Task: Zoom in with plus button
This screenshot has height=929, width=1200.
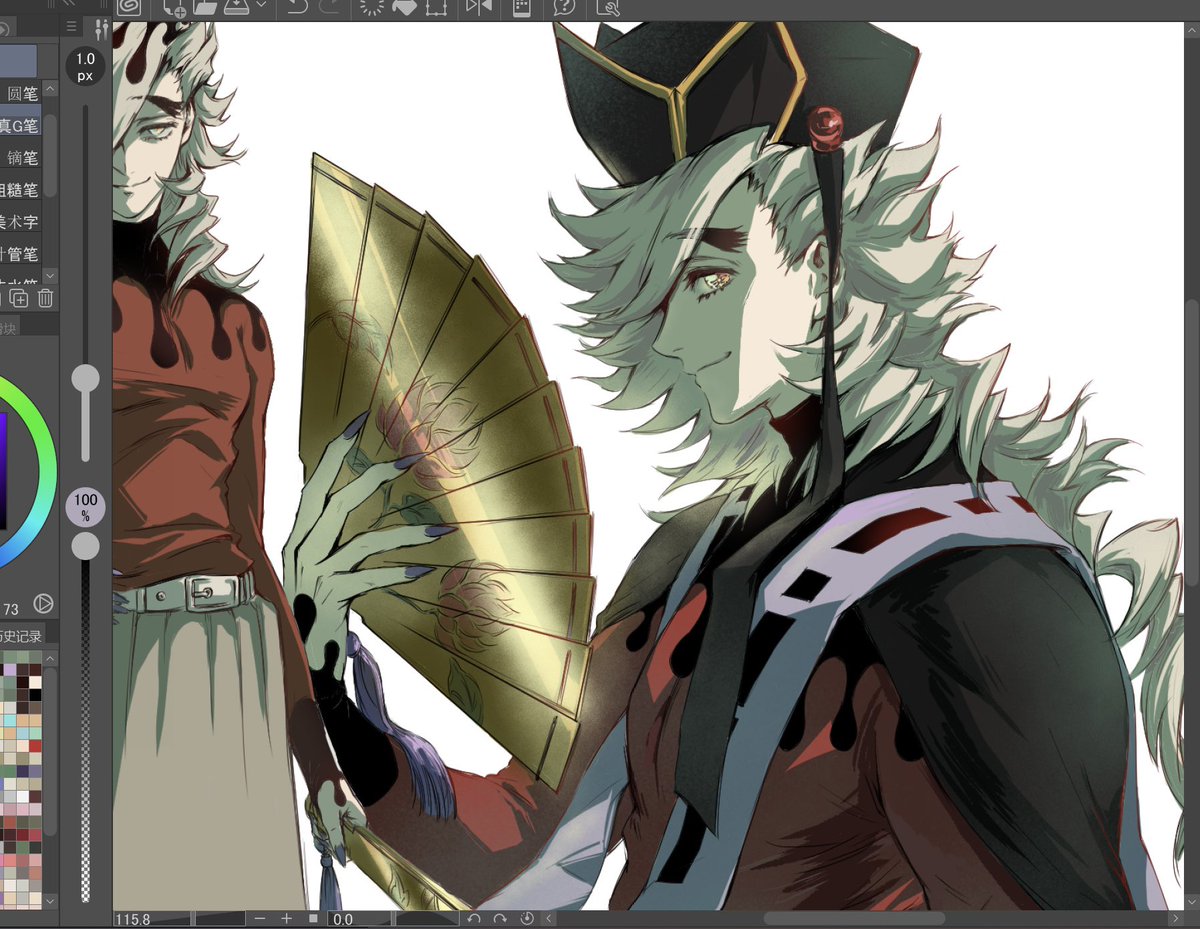Action: pyautogui.click(x=287, y=919)
